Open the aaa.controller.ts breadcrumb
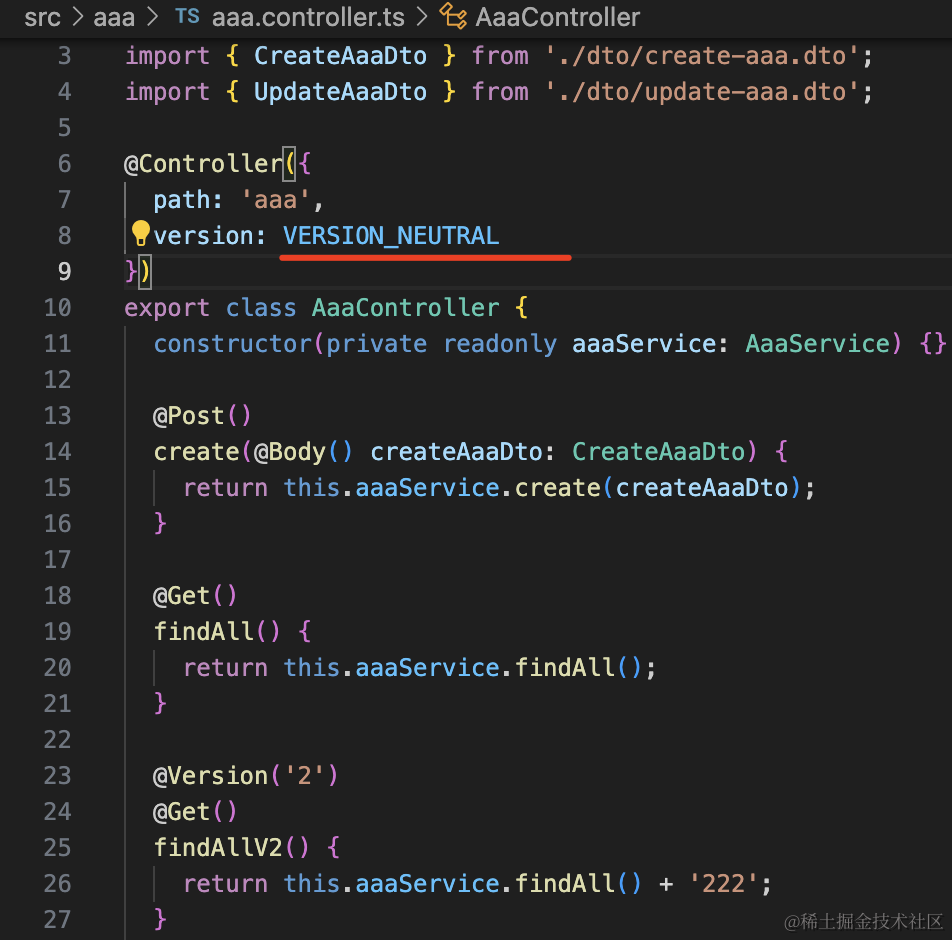This screenshot has width=952, height=940. tap(308, 17)
